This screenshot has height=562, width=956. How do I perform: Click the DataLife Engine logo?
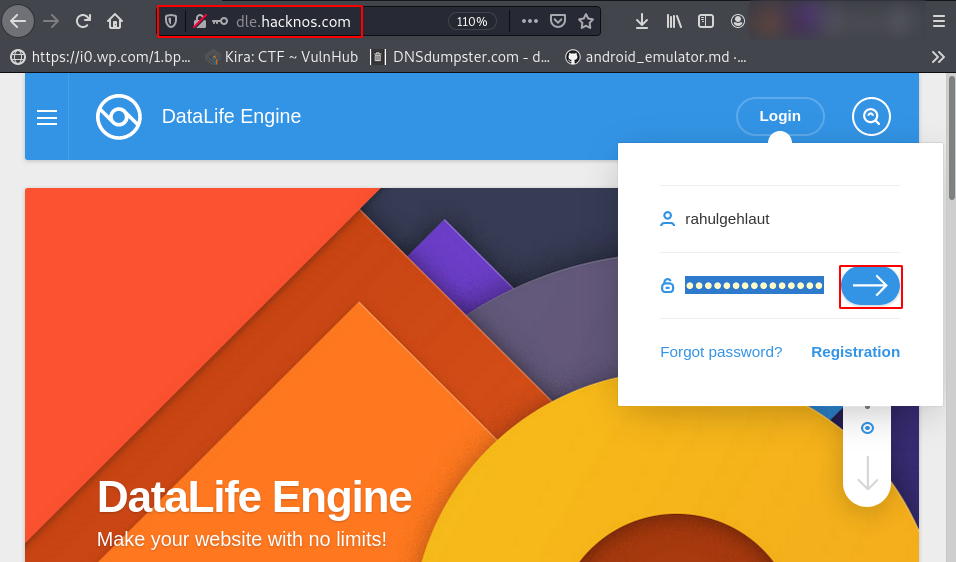pos(119,116)
